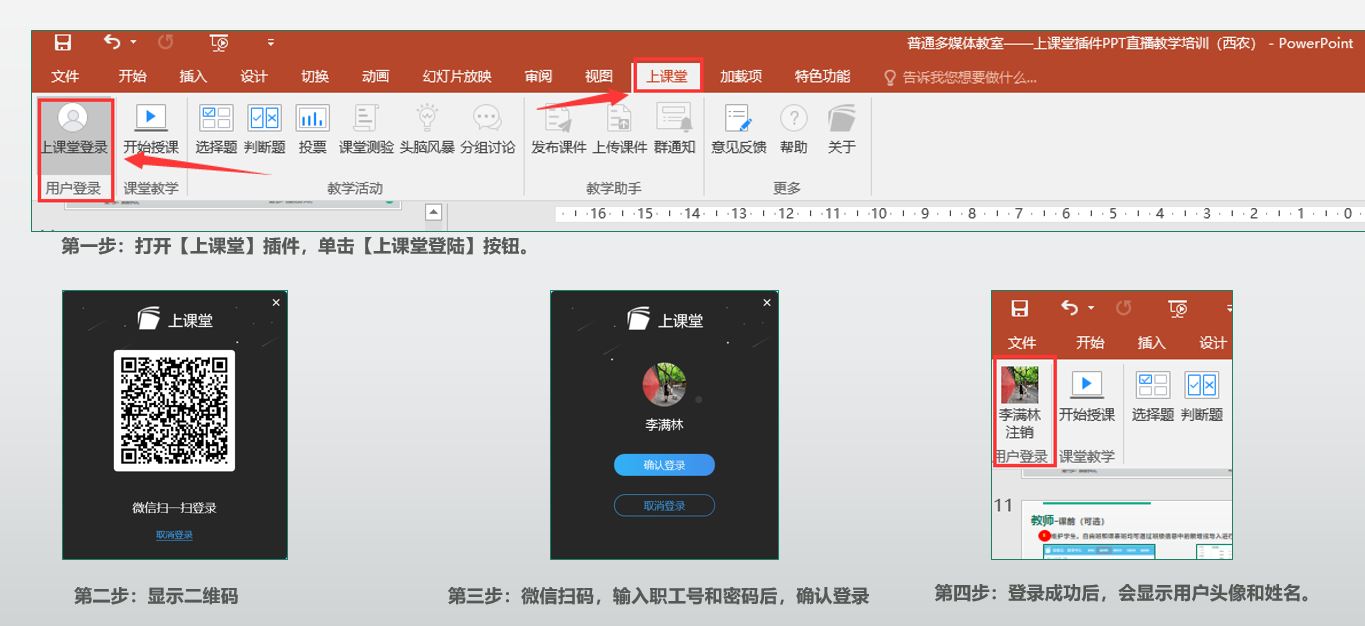This screenshot has width=1365, height=626.
Task: Send a 群通知 group notification
Action: (674, 130)
